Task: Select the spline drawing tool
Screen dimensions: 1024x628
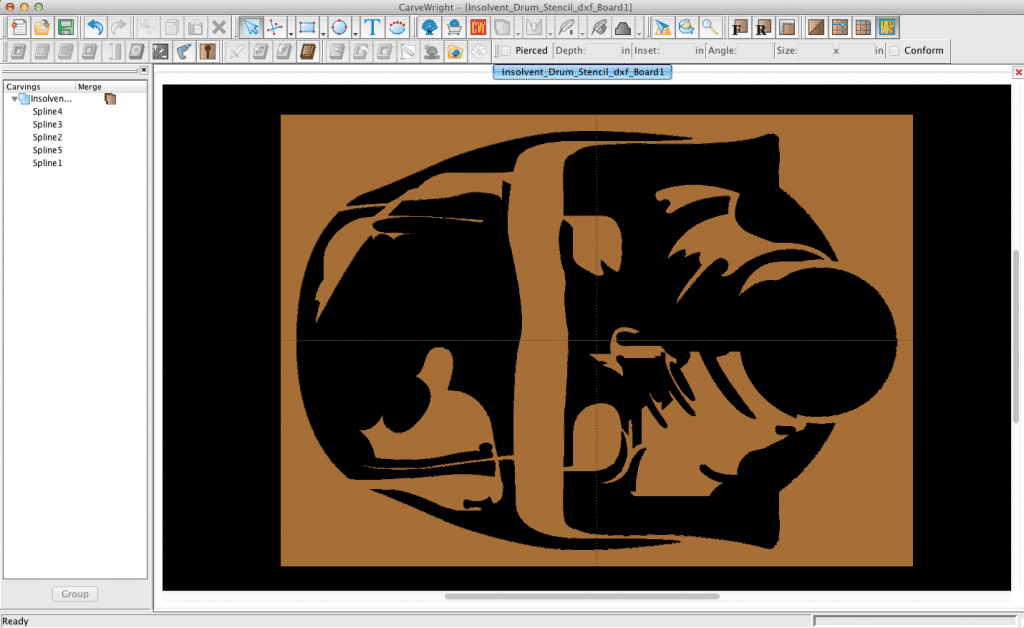Action: (x=272, y=28)
